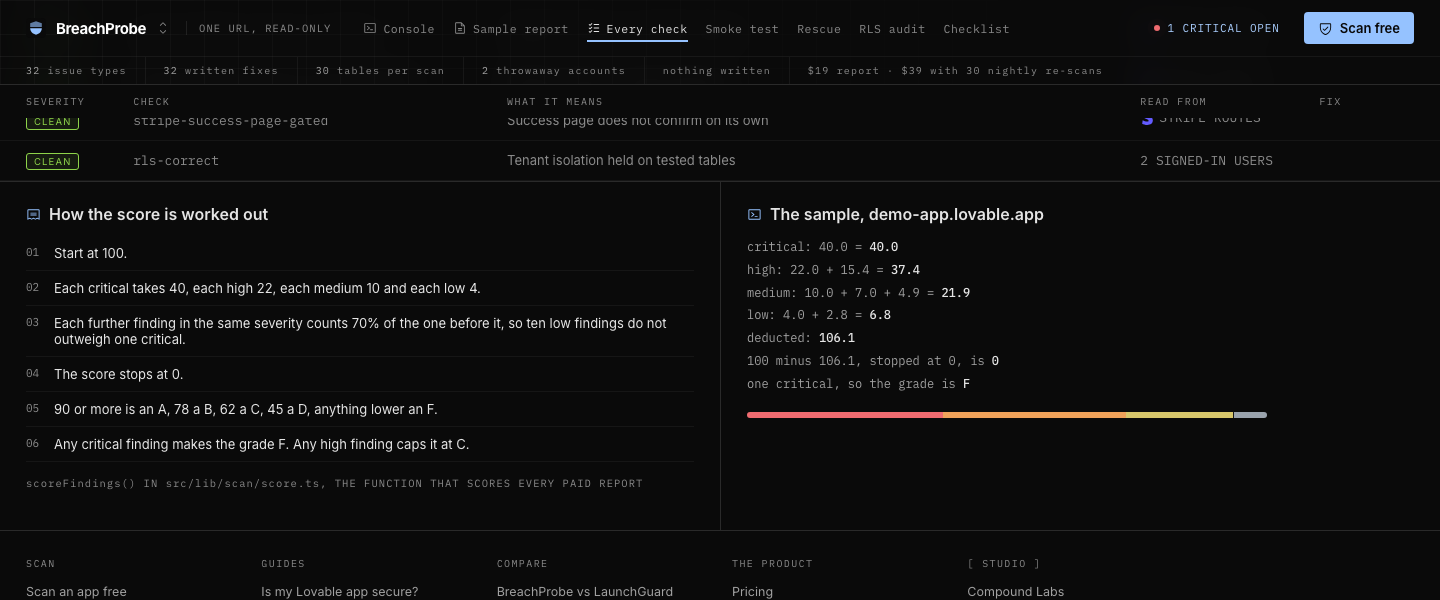Click the 'deducted: 106.1' line
The image size is (1440, 600).
tap(801, 338)
